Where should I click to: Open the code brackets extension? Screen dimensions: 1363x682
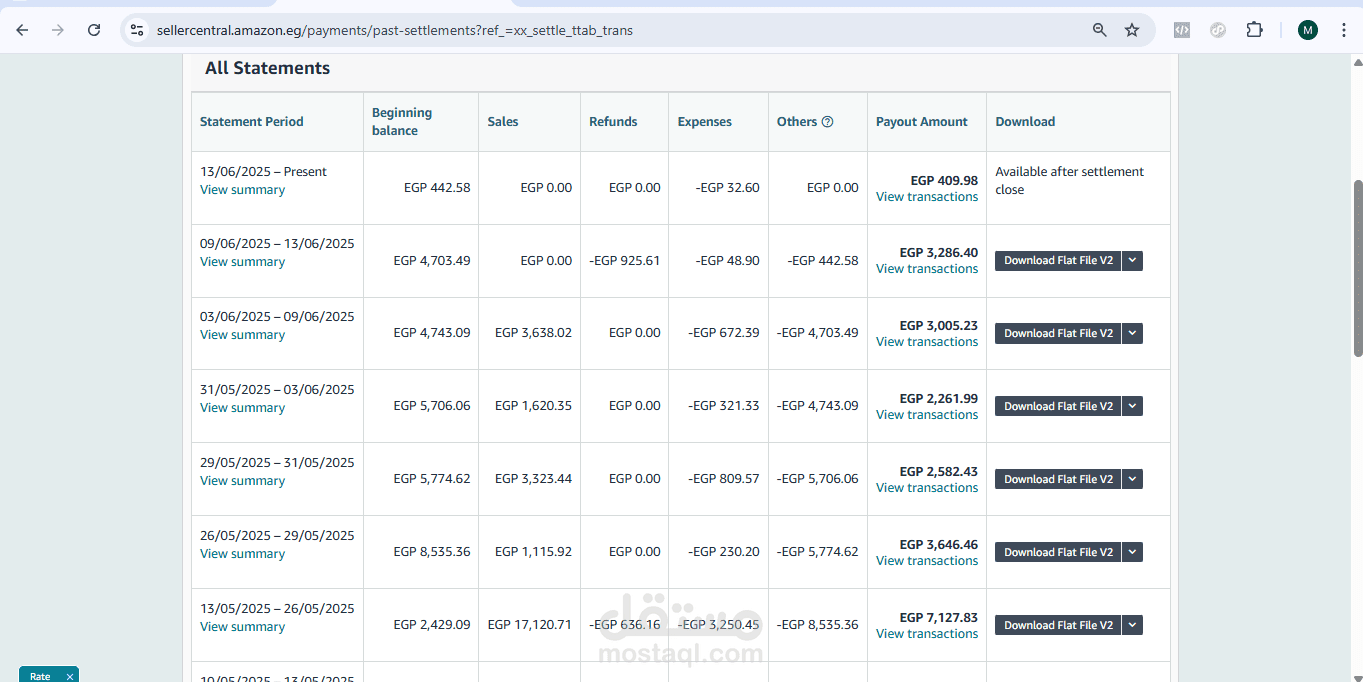pos(1182,30)
